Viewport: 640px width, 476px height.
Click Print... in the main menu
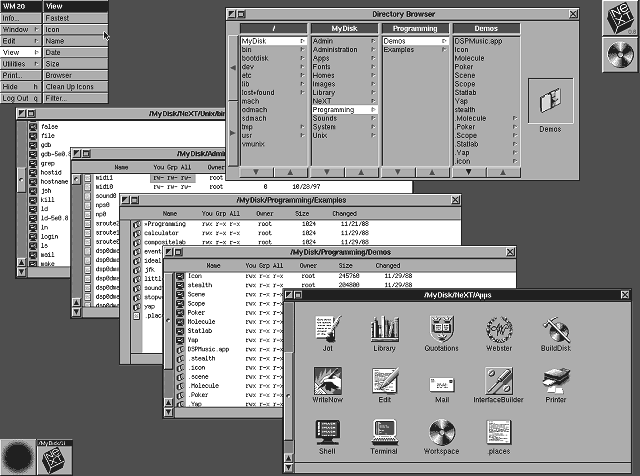[20, 75]
